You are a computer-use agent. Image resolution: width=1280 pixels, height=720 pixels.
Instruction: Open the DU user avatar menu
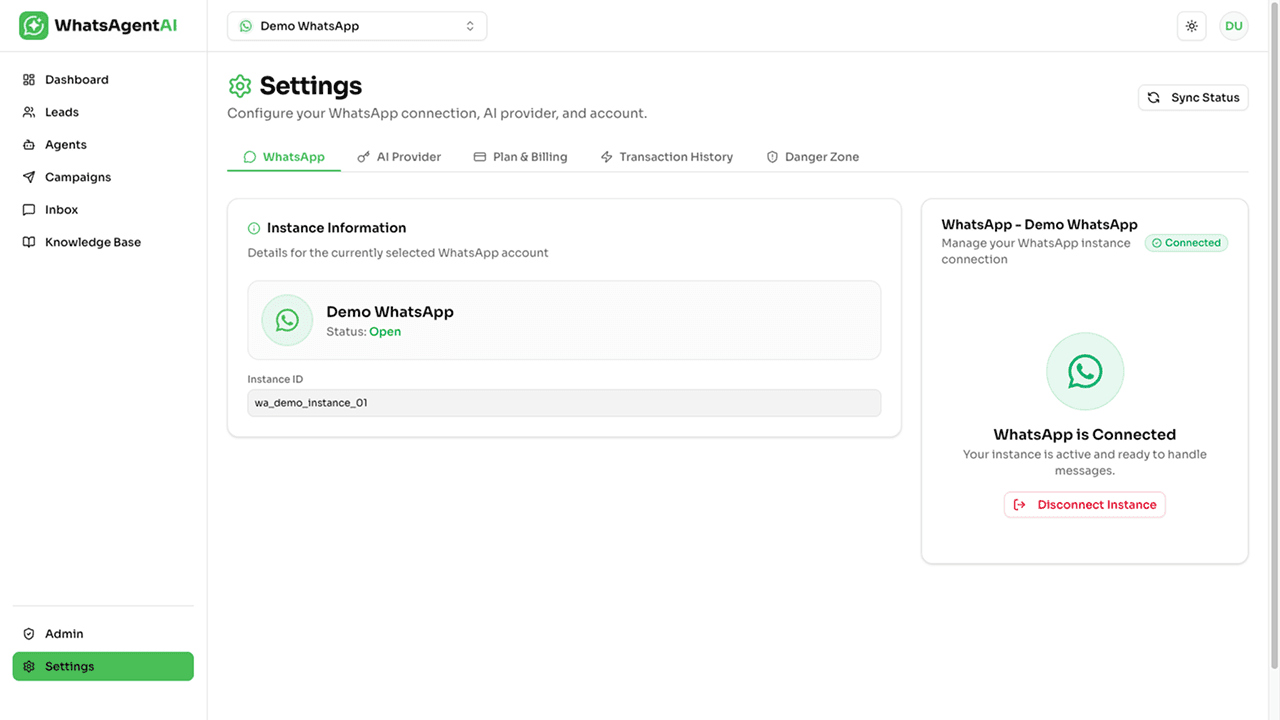(1234, 26)
